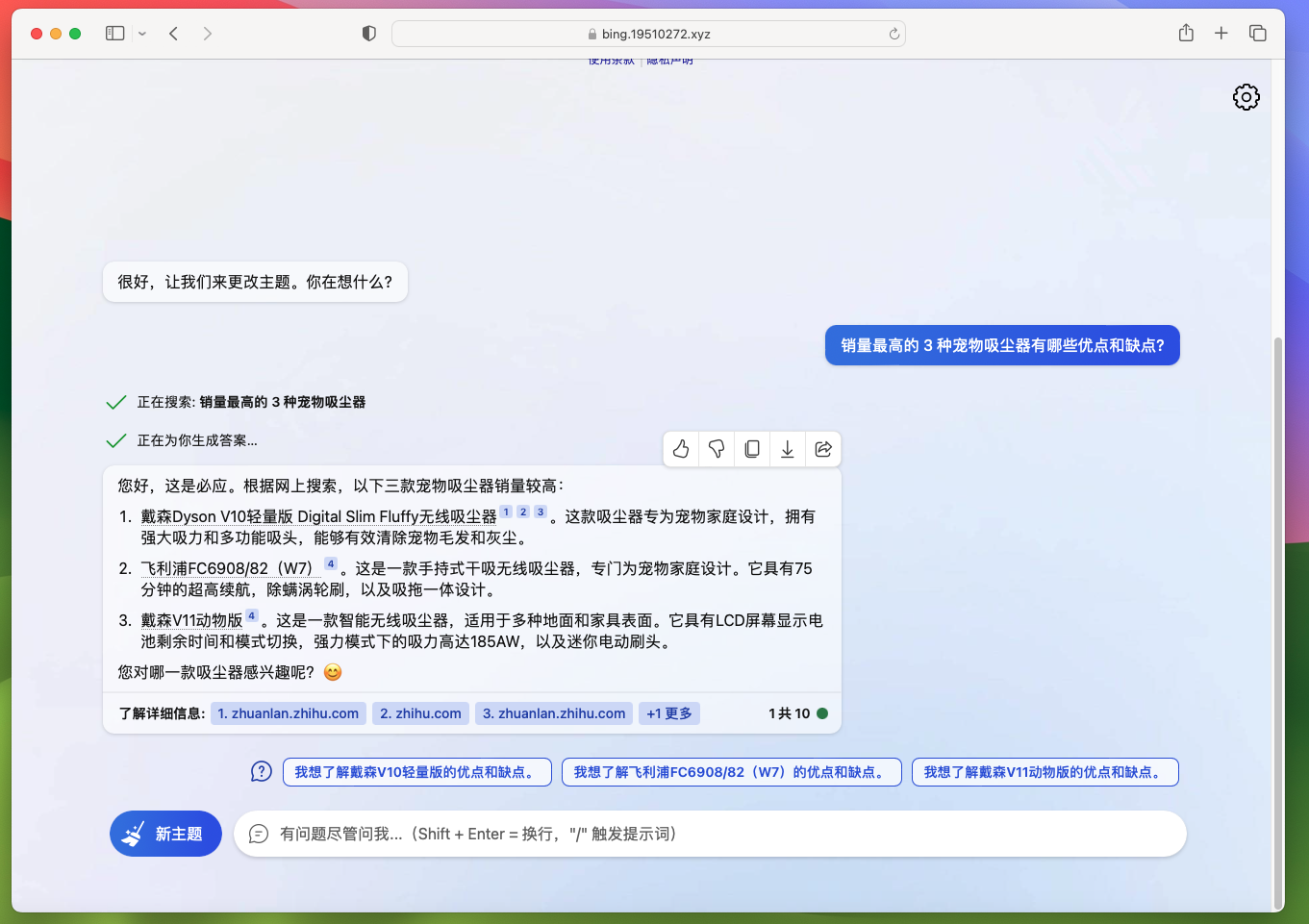Choose suggestion about 飞利浦FC6908/82（W7）
This screenshot has width=1309, height=924.
732,772
